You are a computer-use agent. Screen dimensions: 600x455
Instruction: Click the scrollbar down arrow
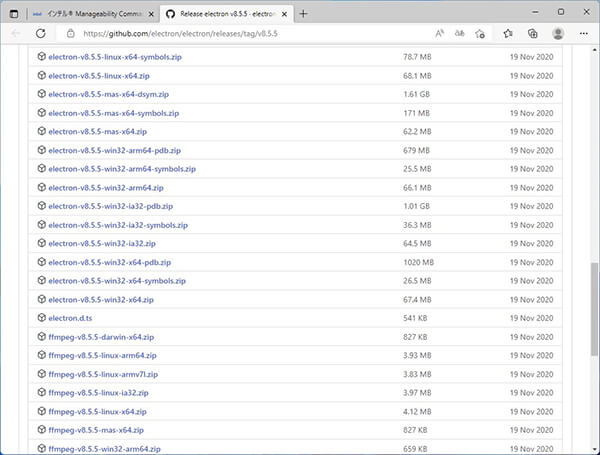click(594, 449)
